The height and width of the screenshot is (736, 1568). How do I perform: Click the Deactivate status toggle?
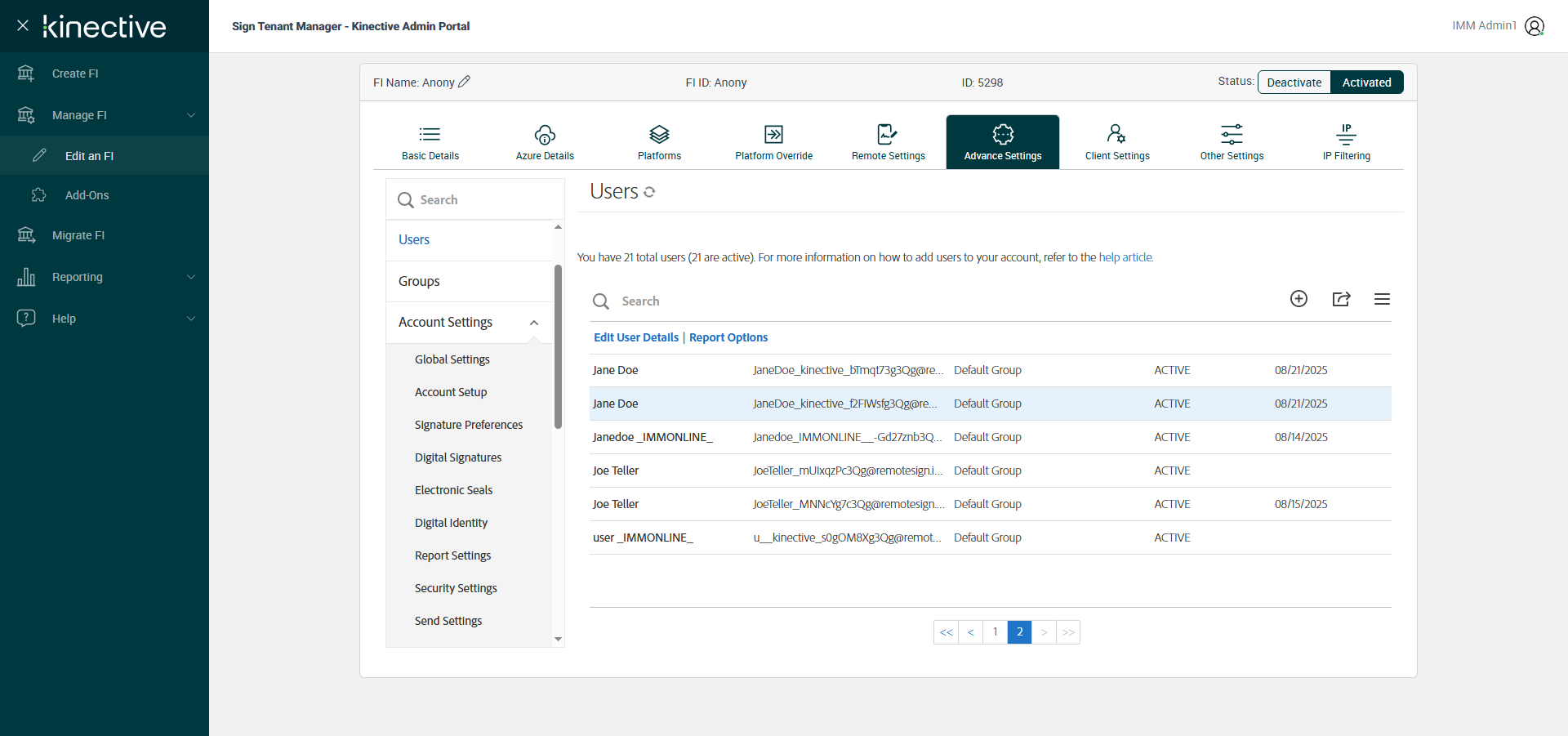1294,83
